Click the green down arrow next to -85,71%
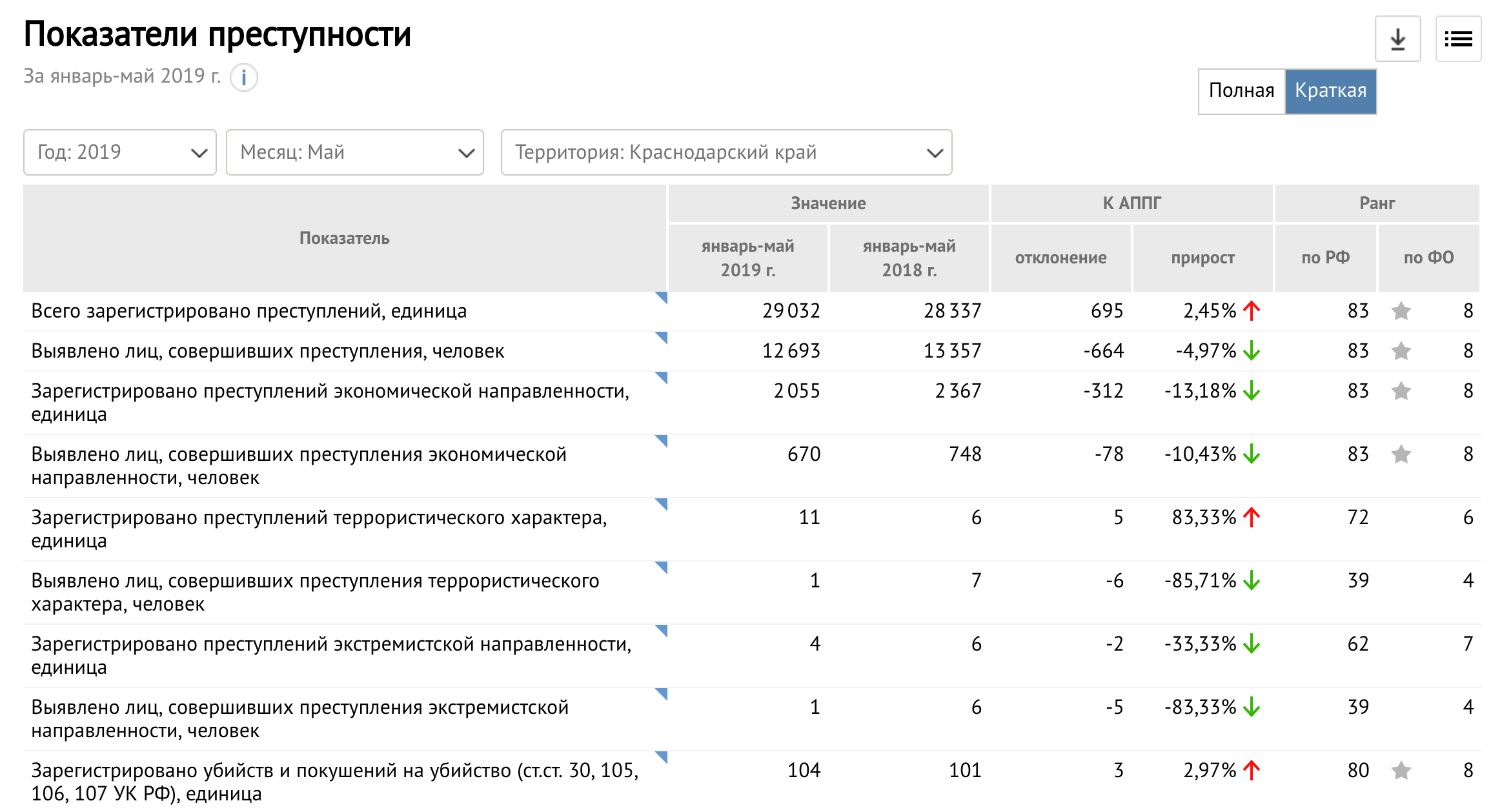Screen dimensions: 1491x812 tap(1252, 580)
